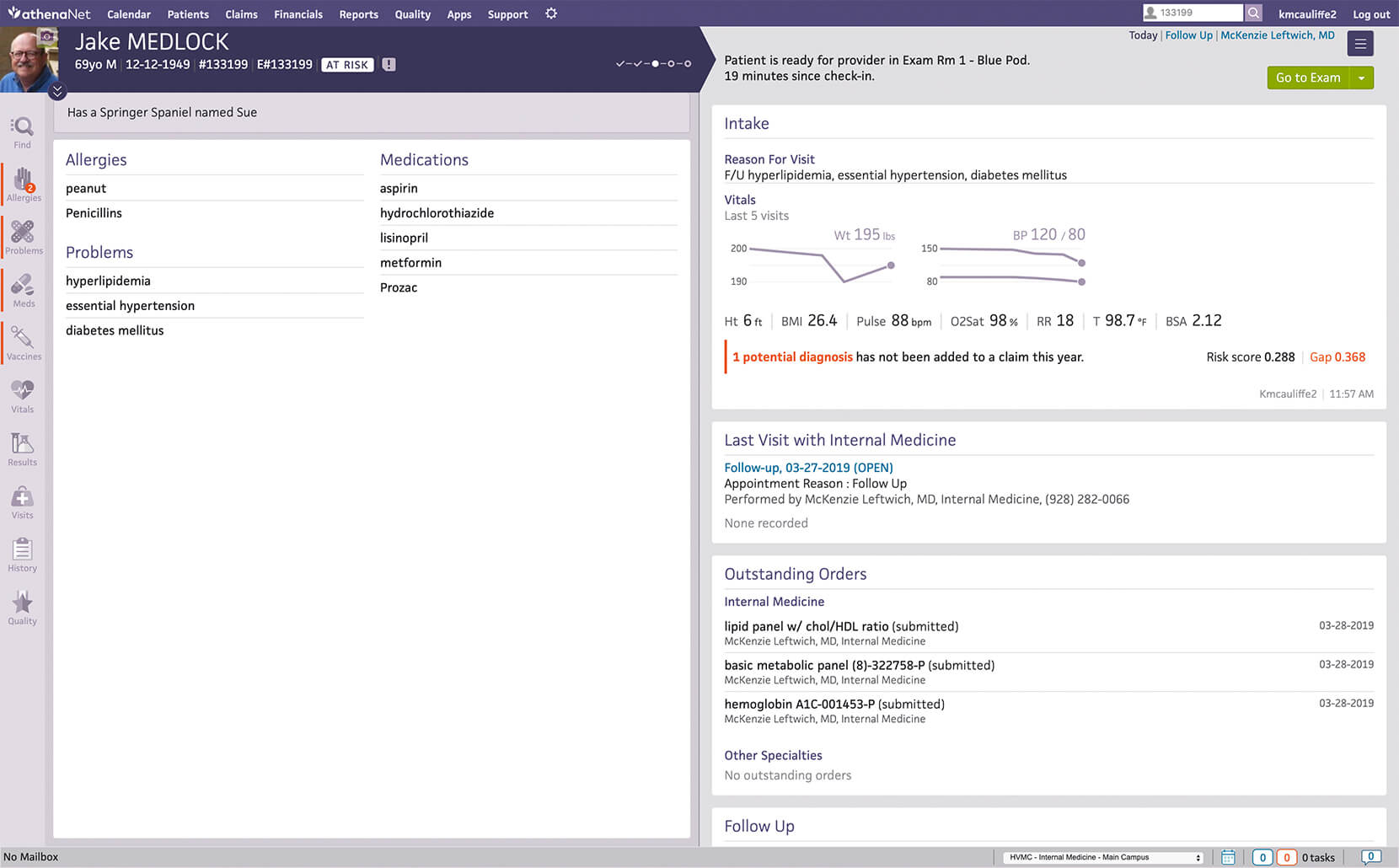Open the Vaccines sidebar icon
Image resolution: width=1399 pixels, height=868 pixels.
[24, 344]
